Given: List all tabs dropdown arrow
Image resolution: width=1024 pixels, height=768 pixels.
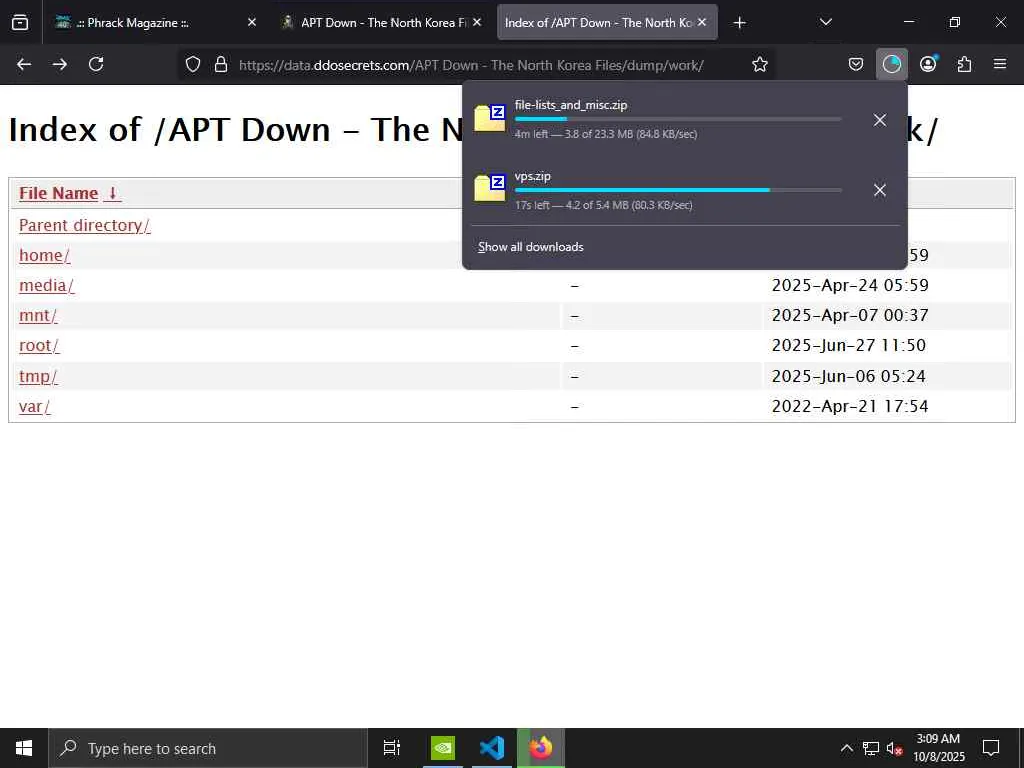Looking at the screenshot, I should click(x=825, y=22).
